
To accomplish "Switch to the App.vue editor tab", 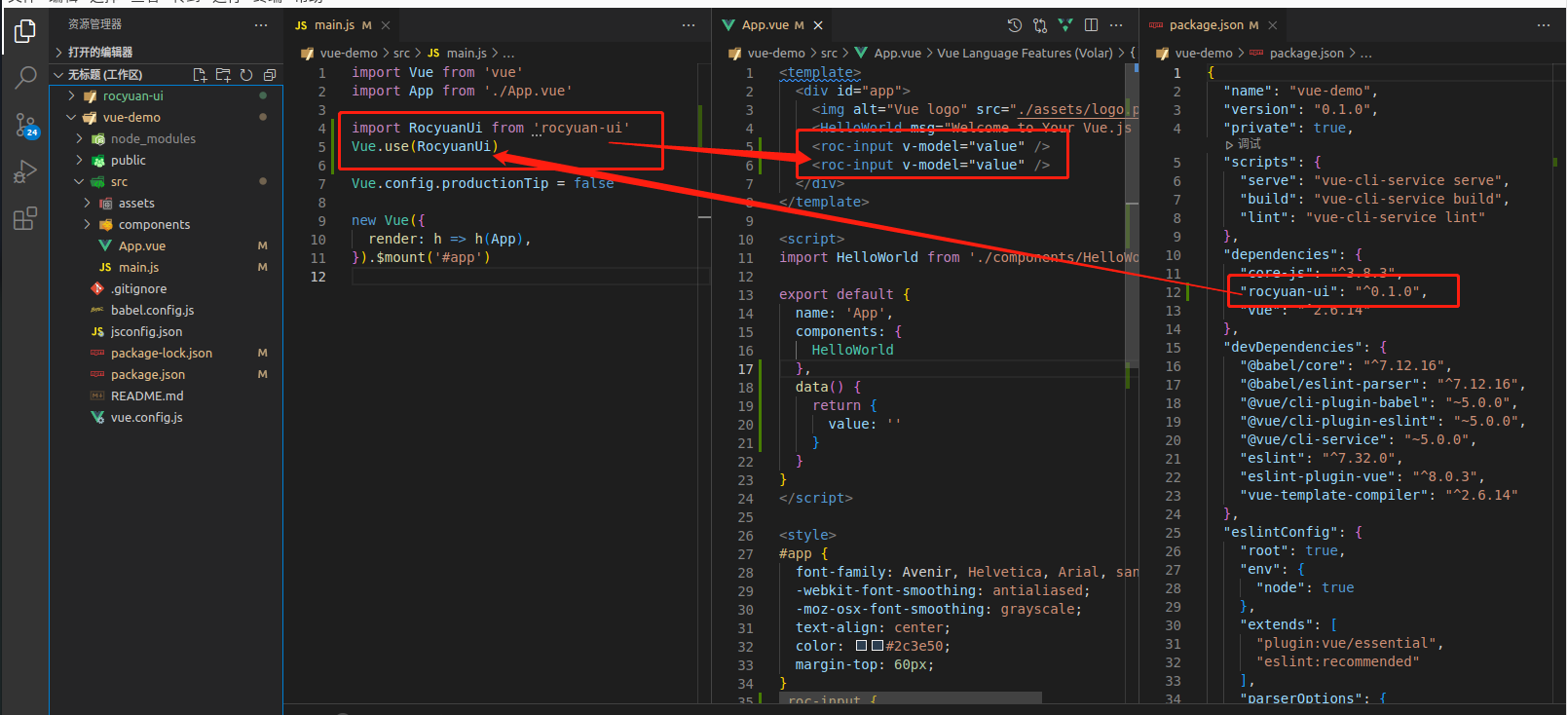I will pos(772,25).
